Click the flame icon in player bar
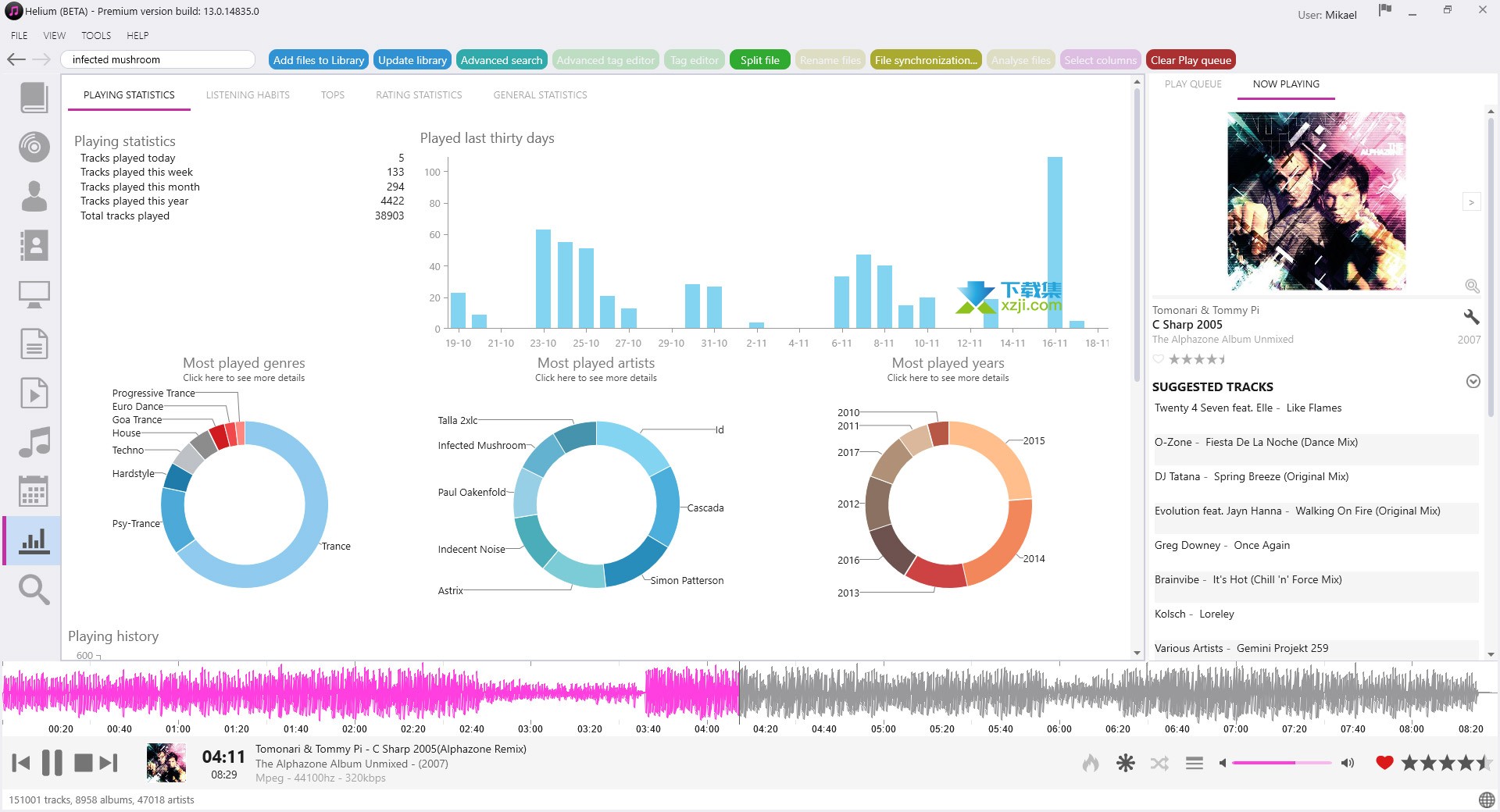This screenshot has height=812, width=1500. (1091, 763)
